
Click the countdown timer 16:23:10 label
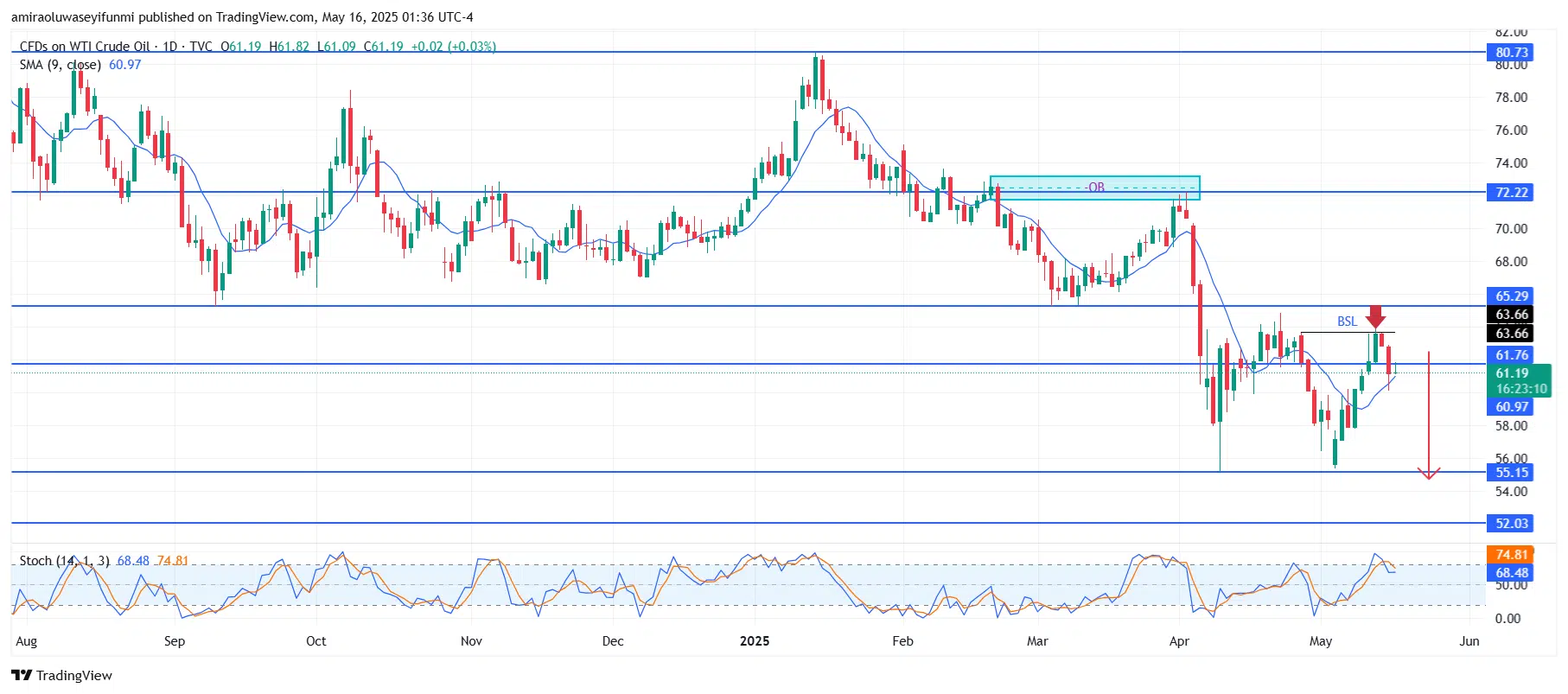tap(1521, 389)
